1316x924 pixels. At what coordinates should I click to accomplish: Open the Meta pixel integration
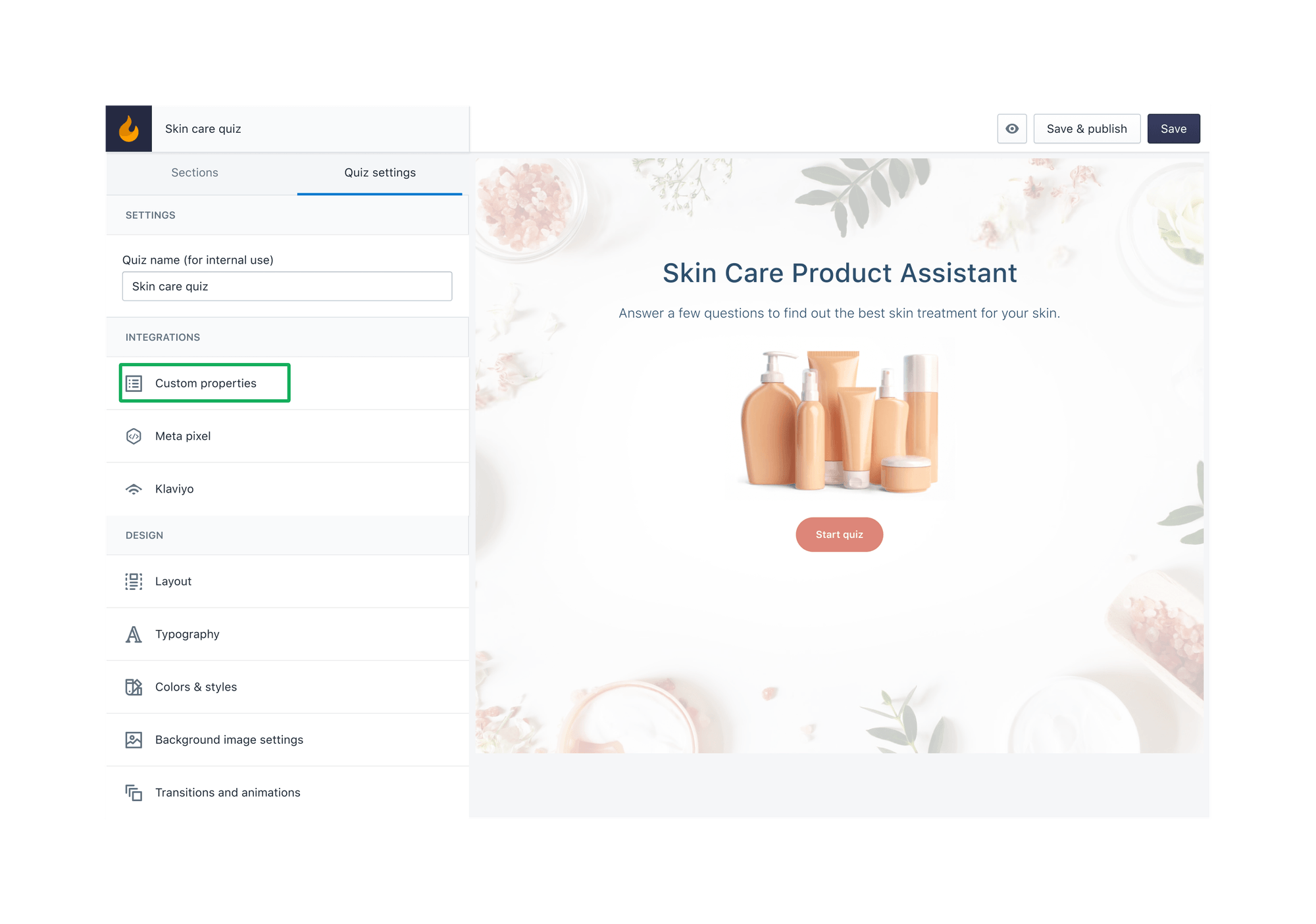click(x=183, y=436)
